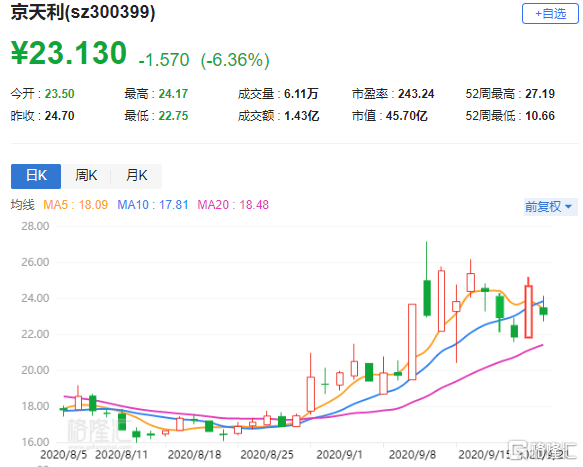Click MA20 indicator value 18.48

point(254,205)
